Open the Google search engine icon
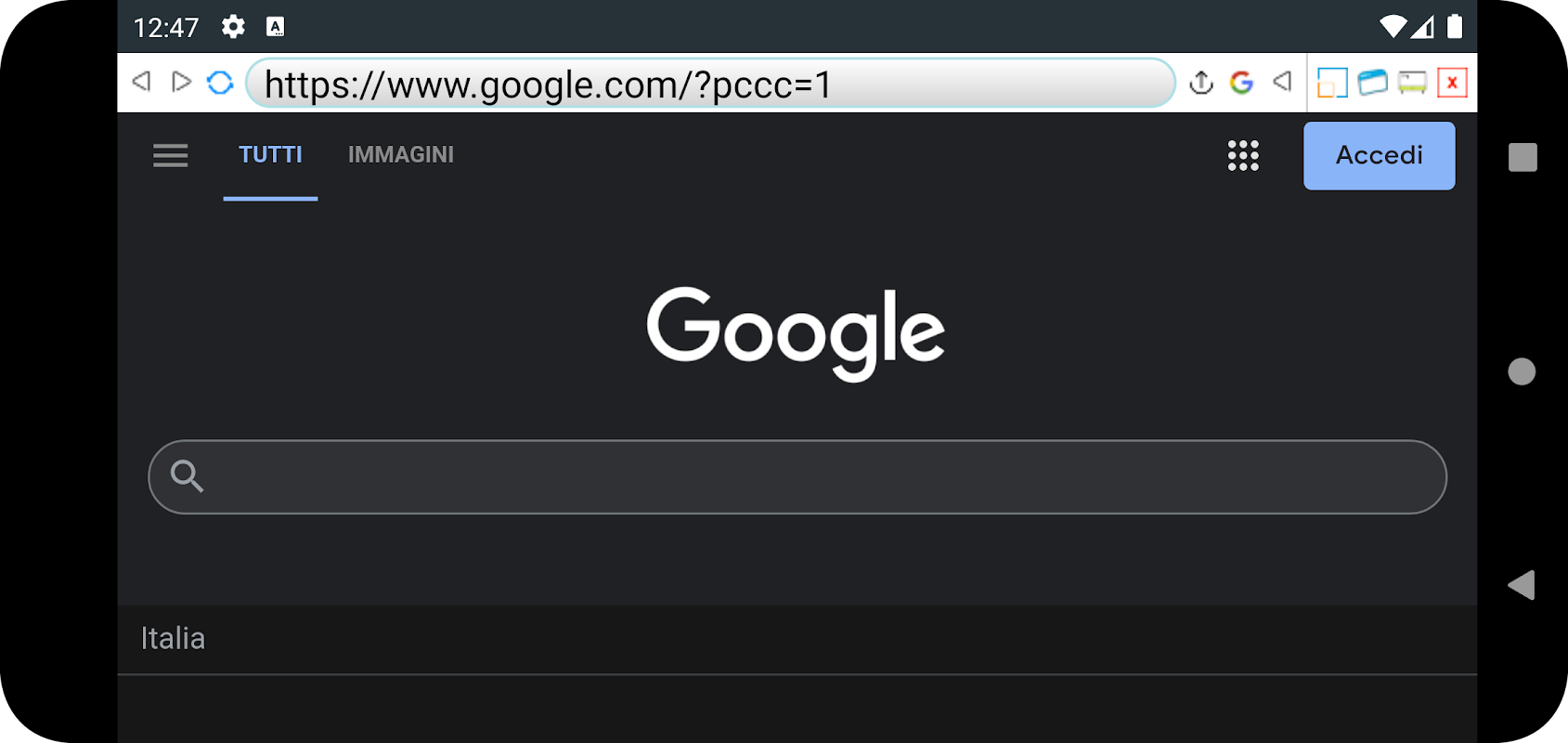 point(1241,83)
